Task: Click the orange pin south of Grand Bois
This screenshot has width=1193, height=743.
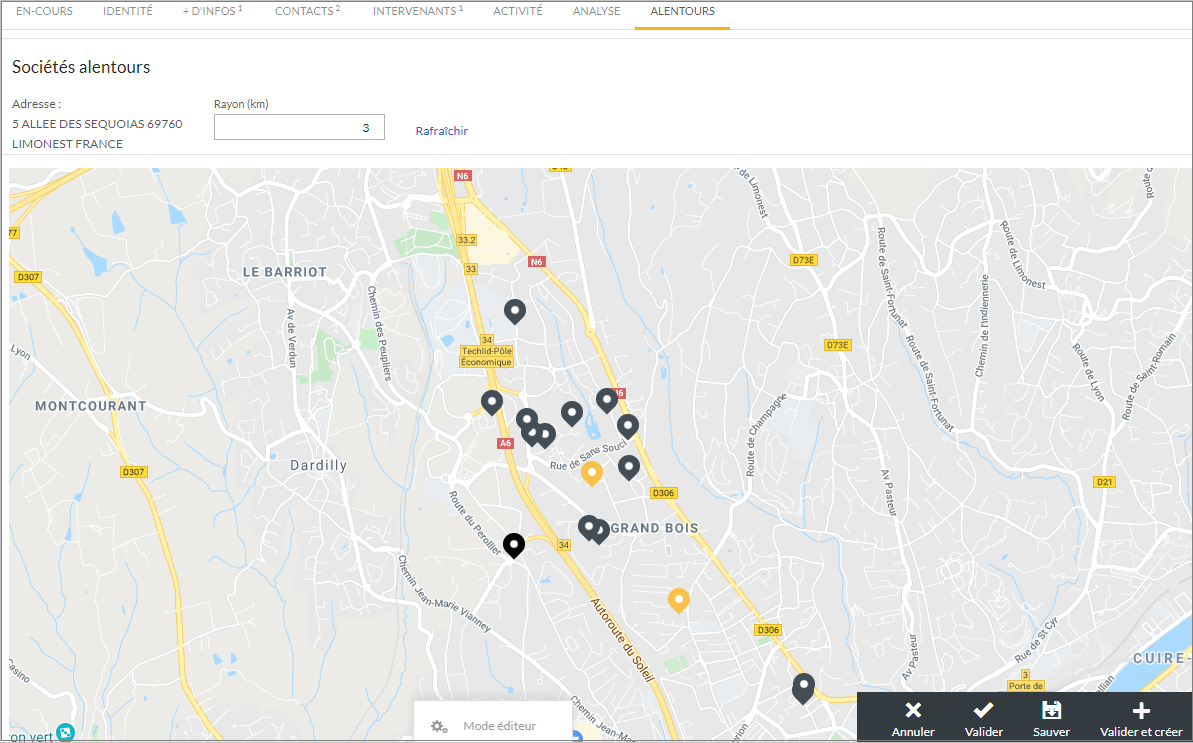Action: (x=679, y=599)
